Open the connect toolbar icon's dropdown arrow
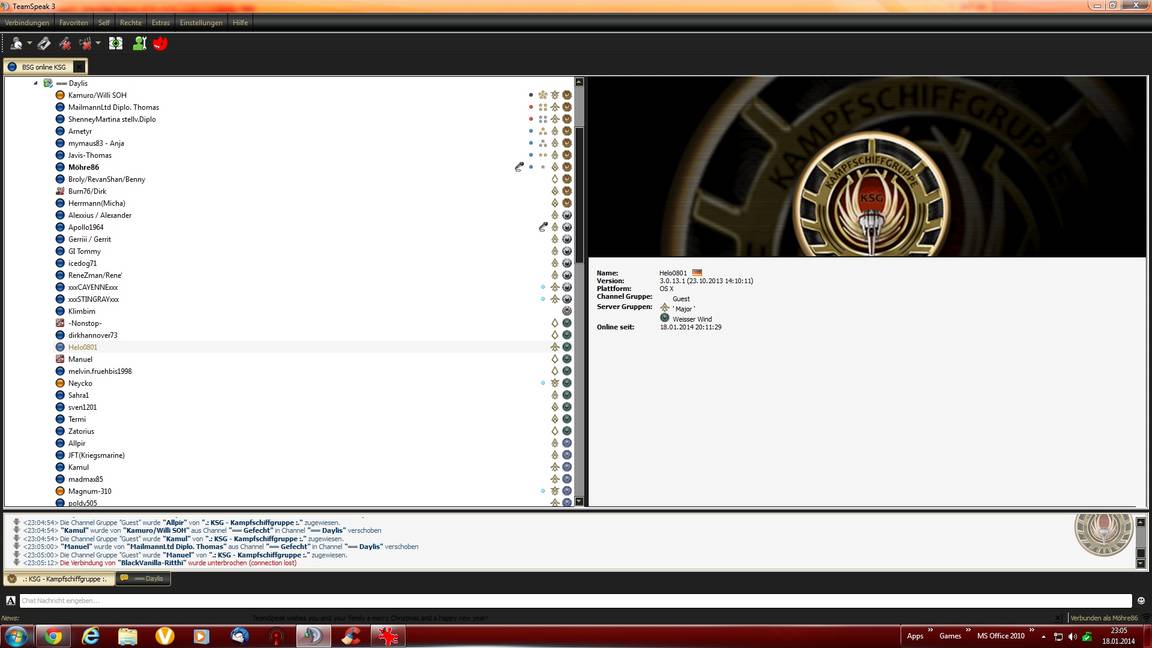This screenshot has height=648, width=1152. (x=29, y=44)
